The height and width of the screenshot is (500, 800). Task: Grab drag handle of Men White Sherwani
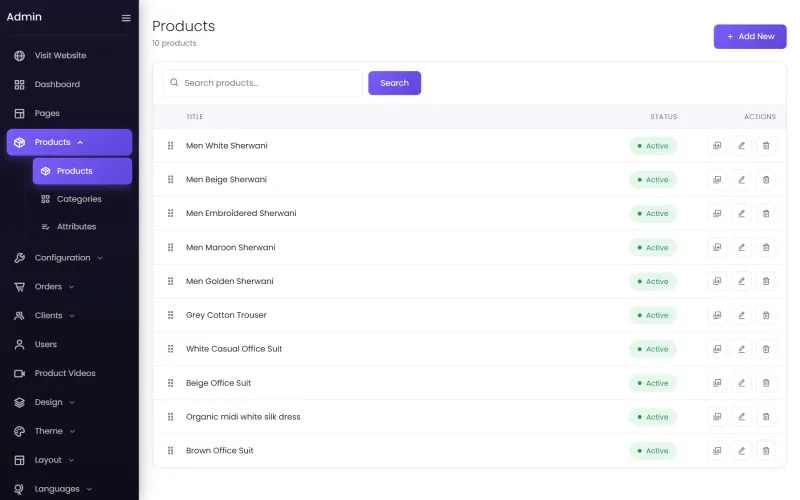coord(170,146)
